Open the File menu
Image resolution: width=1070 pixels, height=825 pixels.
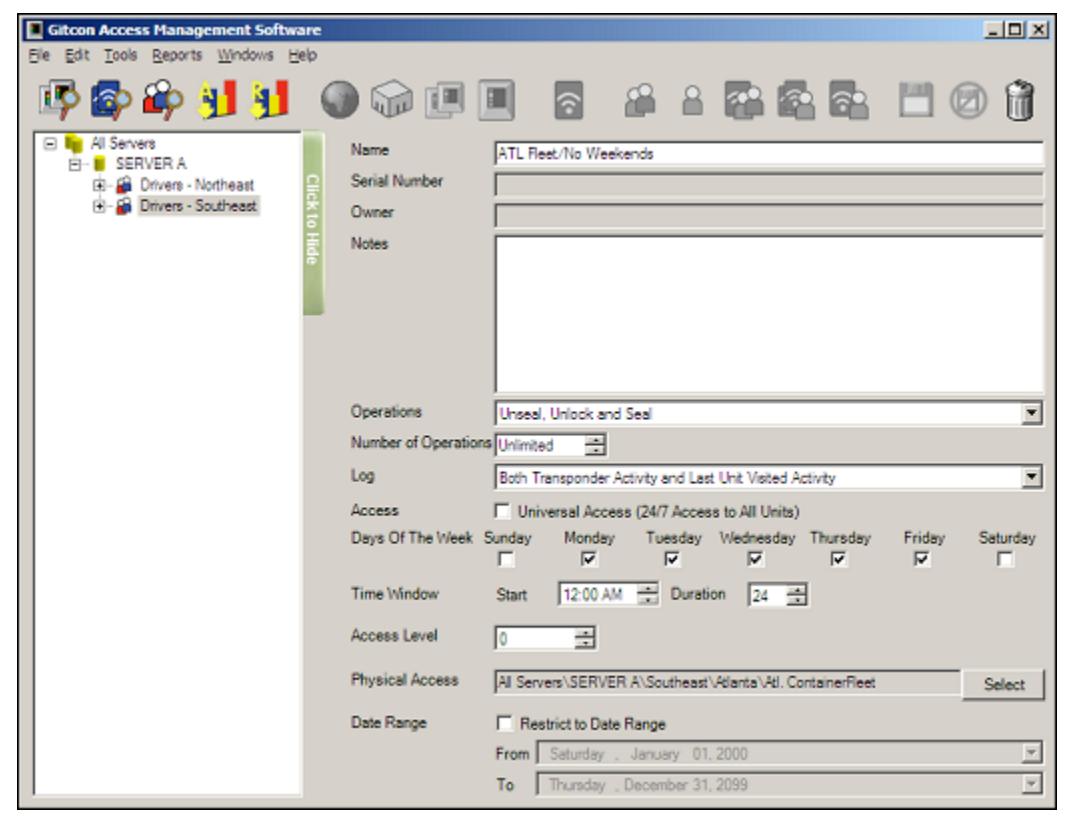39,55
